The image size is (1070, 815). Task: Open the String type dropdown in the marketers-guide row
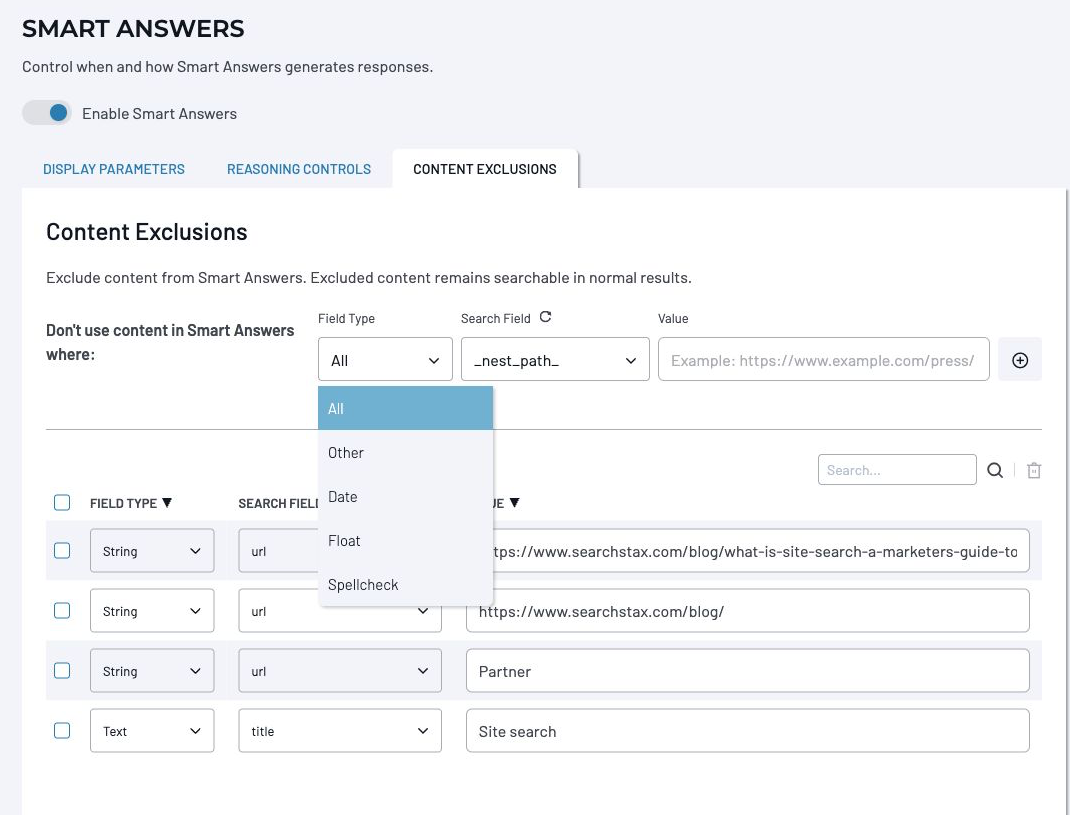tap(151, 550)
